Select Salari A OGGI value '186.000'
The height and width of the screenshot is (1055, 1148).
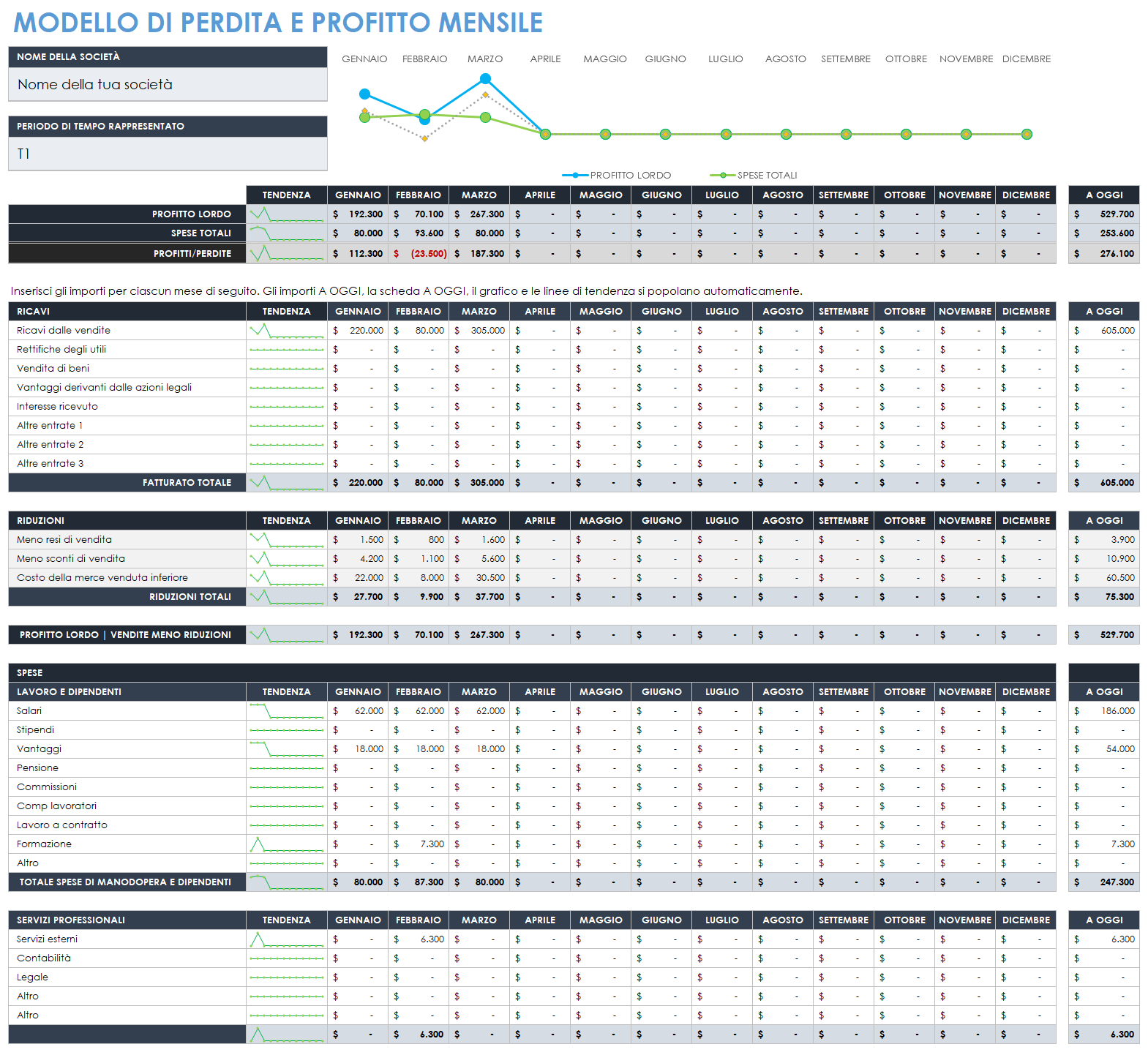coord(1104,711)
